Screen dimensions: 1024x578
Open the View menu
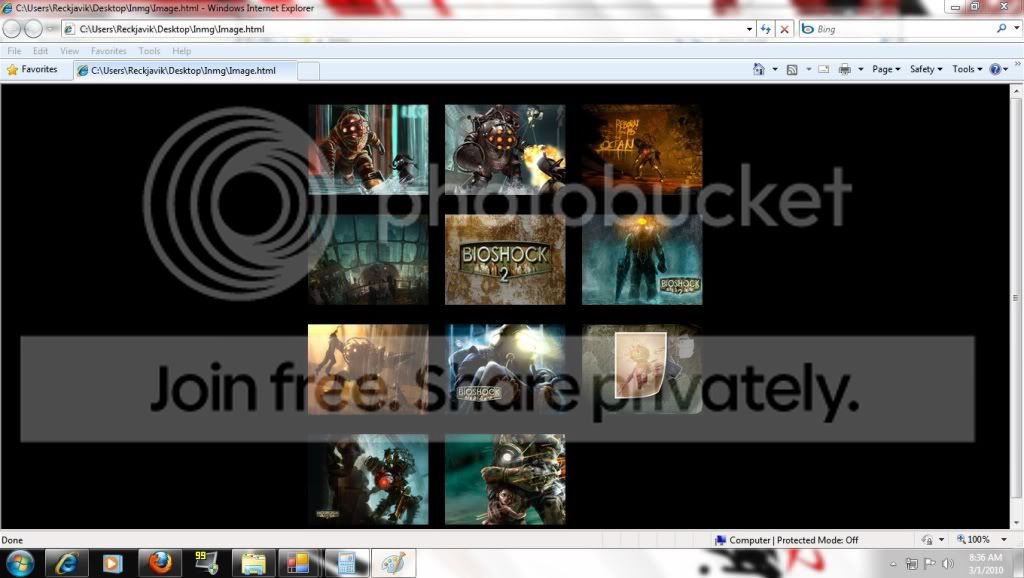pos(69,51)
